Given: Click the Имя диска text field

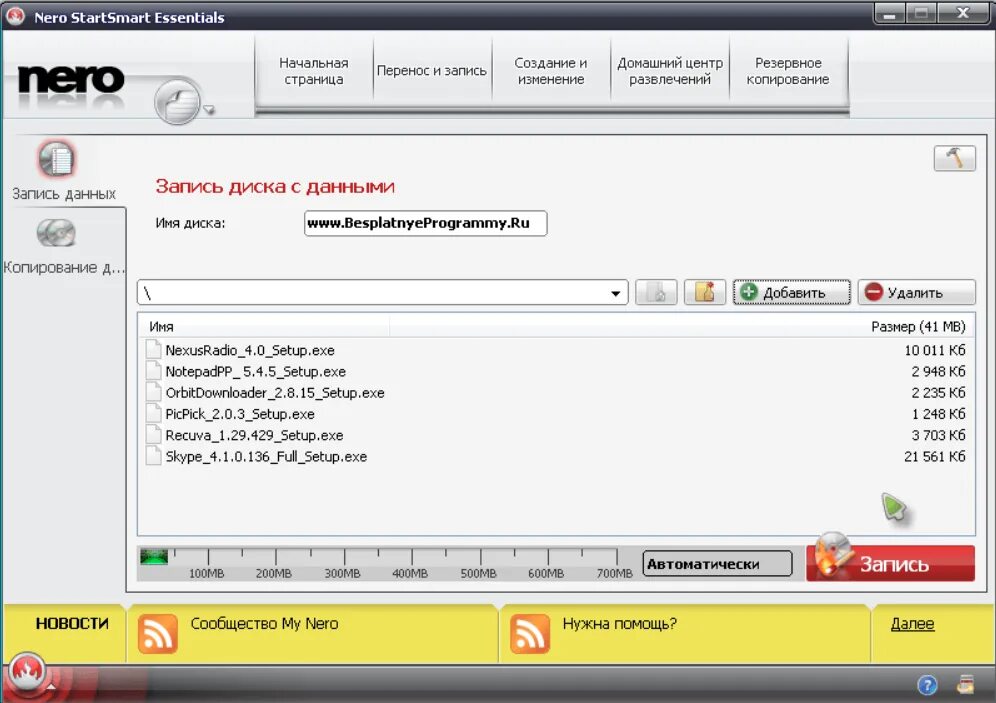Looking at the screenshot, I should pos(426,224).
